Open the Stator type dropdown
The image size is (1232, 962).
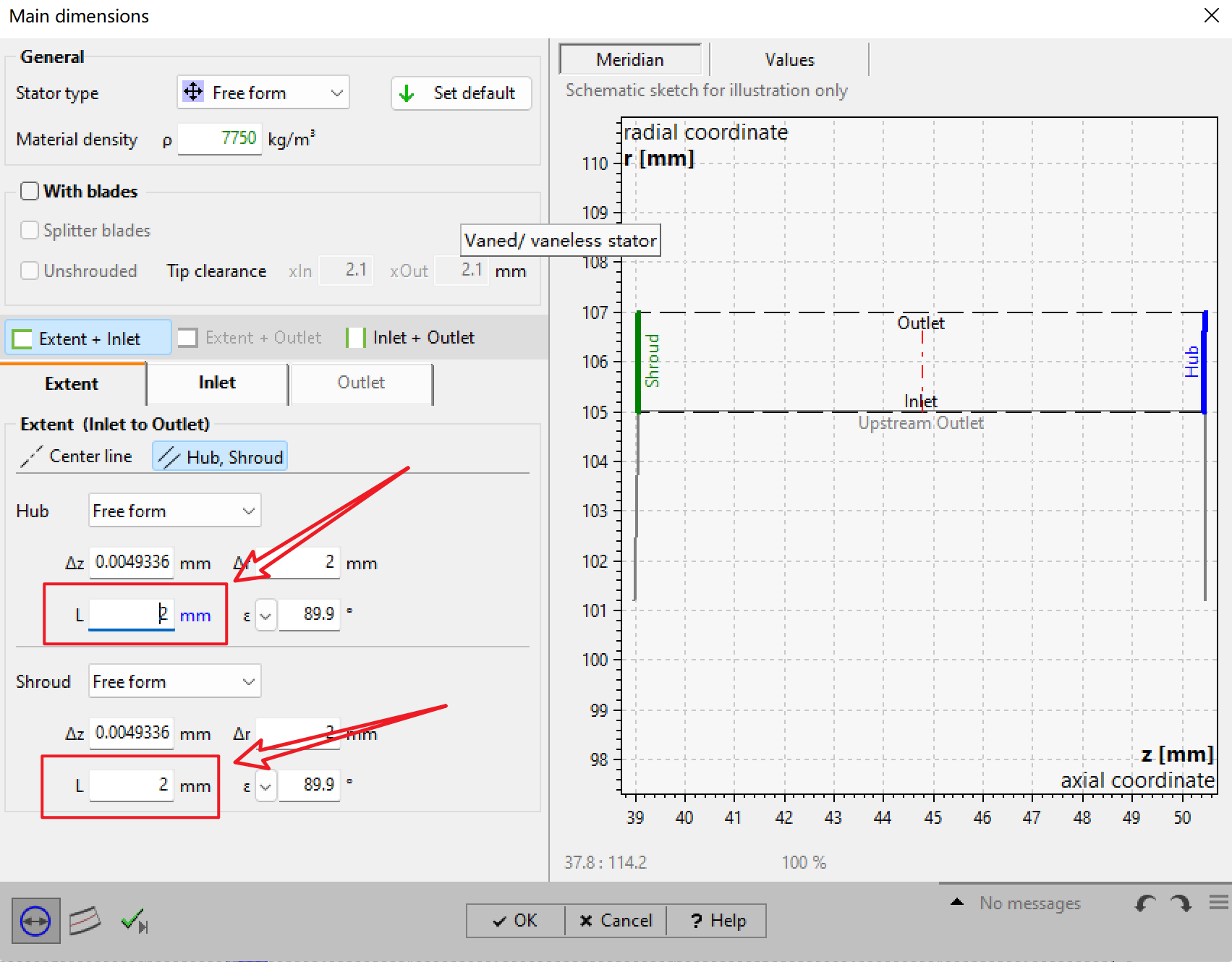263,93
